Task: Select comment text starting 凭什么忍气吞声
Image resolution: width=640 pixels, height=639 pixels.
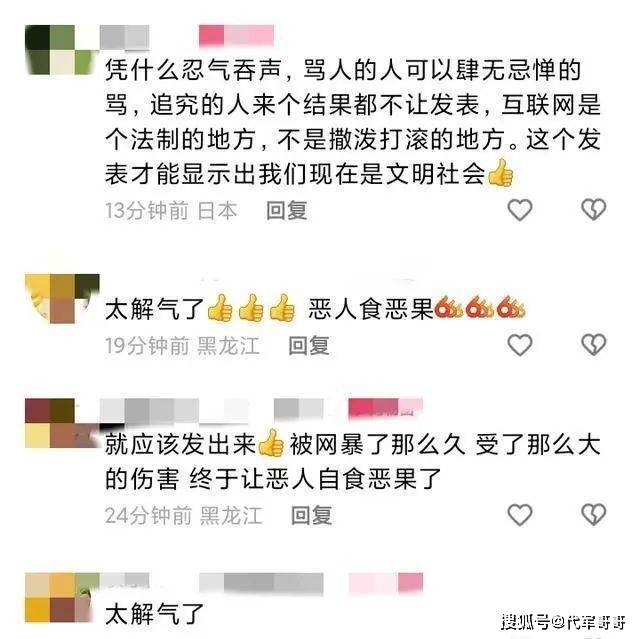Action: 353,122
